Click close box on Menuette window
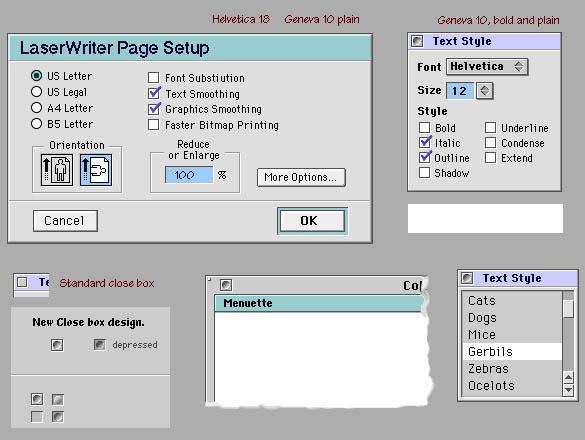 tap(226, 285)
